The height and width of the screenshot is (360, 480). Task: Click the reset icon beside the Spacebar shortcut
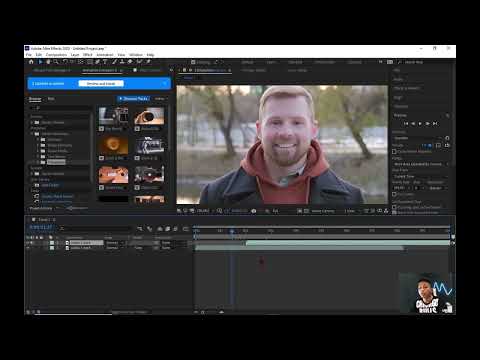coord(447,138)
